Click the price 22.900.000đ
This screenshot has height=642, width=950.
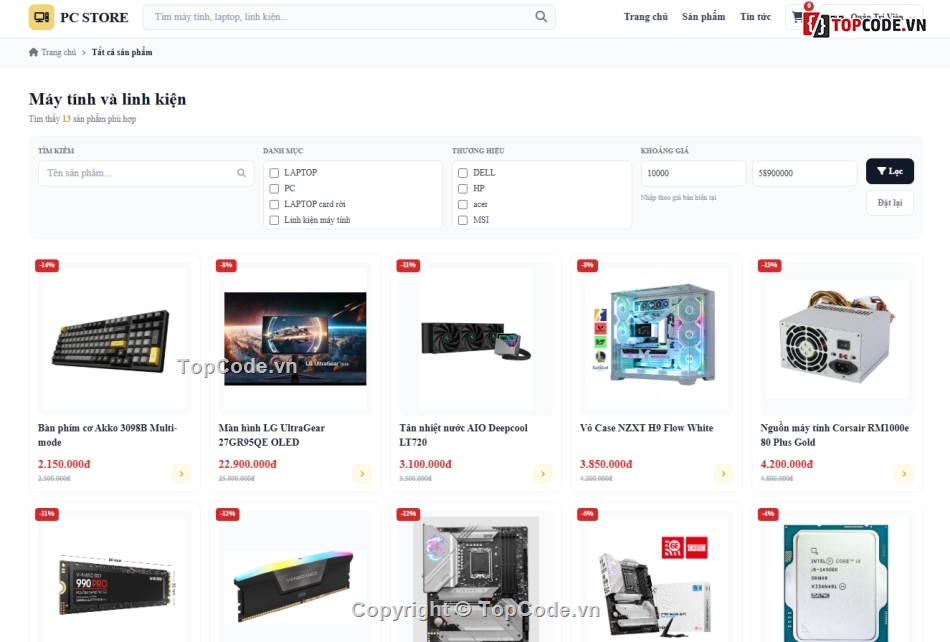pyautogui.click(x=247, y=464)
